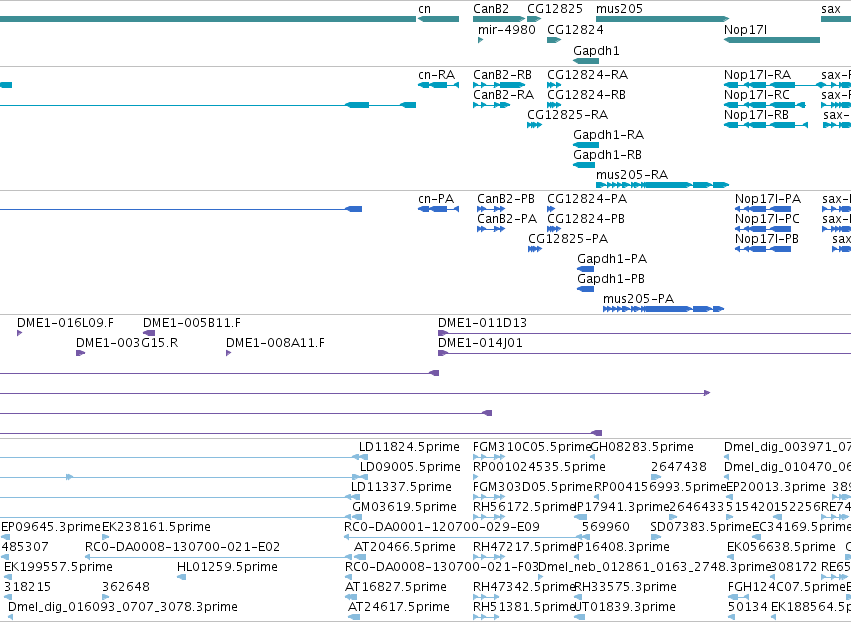
Task: Open the AT16827.5prime EST label
Action: pyautogui.click(x=396, y=587)
